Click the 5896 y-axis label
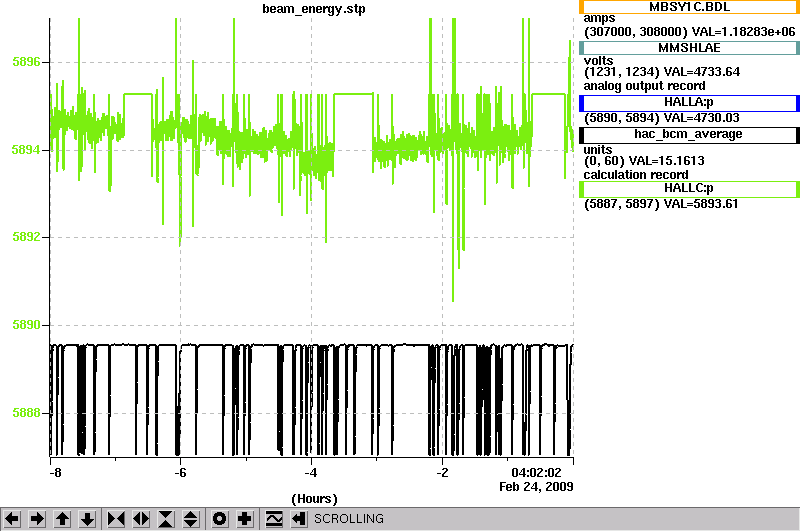This screenshot has width=800, height=531. (x=26, y=62)
